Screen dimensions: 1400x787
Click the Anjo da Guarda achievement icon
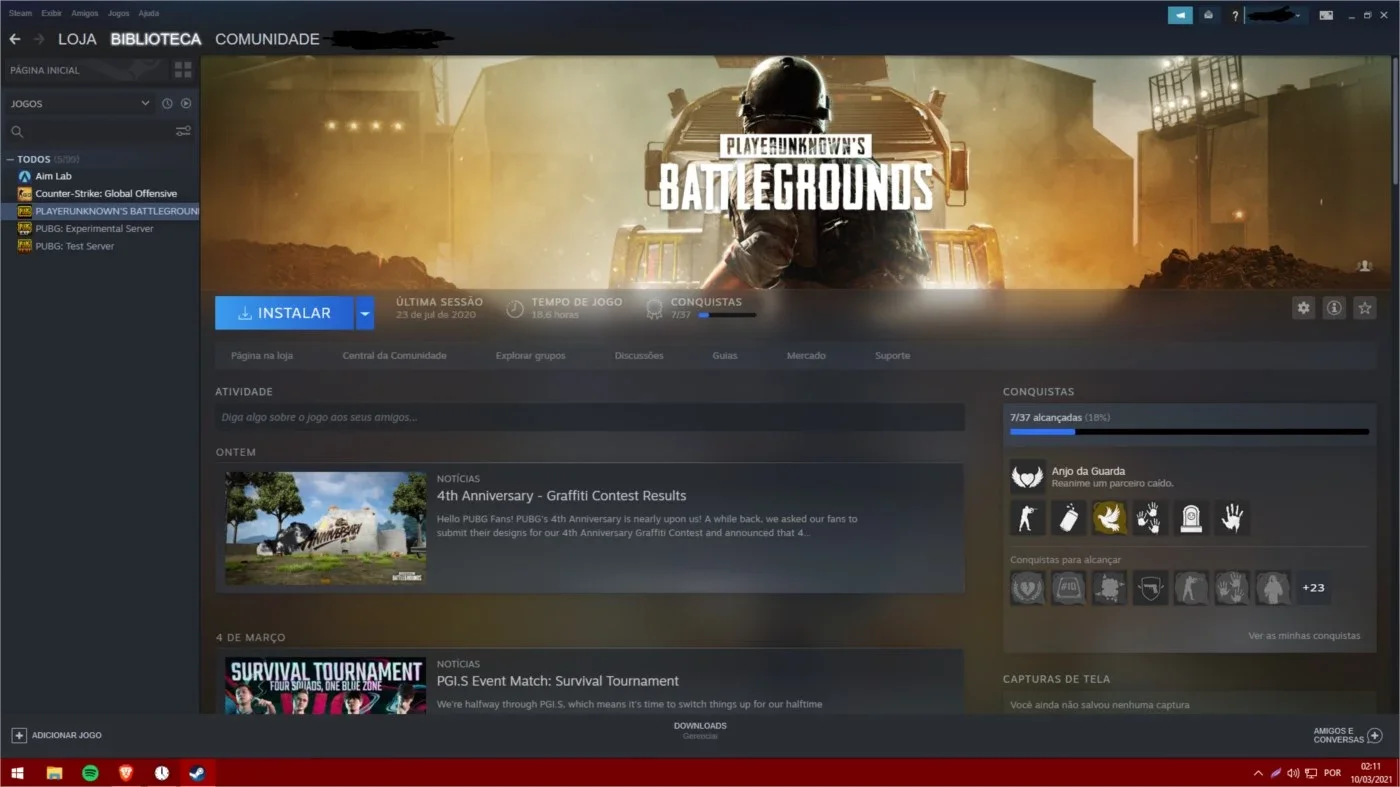click(x=1027, y=477)
